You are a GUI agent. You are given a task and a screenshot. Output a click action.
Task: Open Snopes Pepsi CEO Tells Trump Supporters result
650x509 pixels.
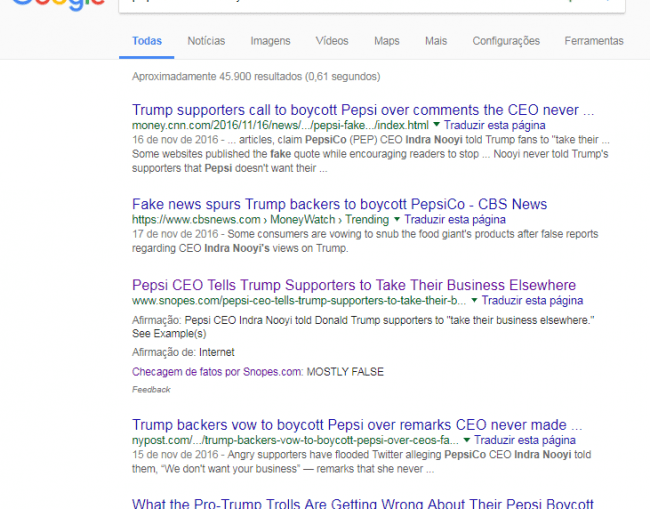(354, 285)
